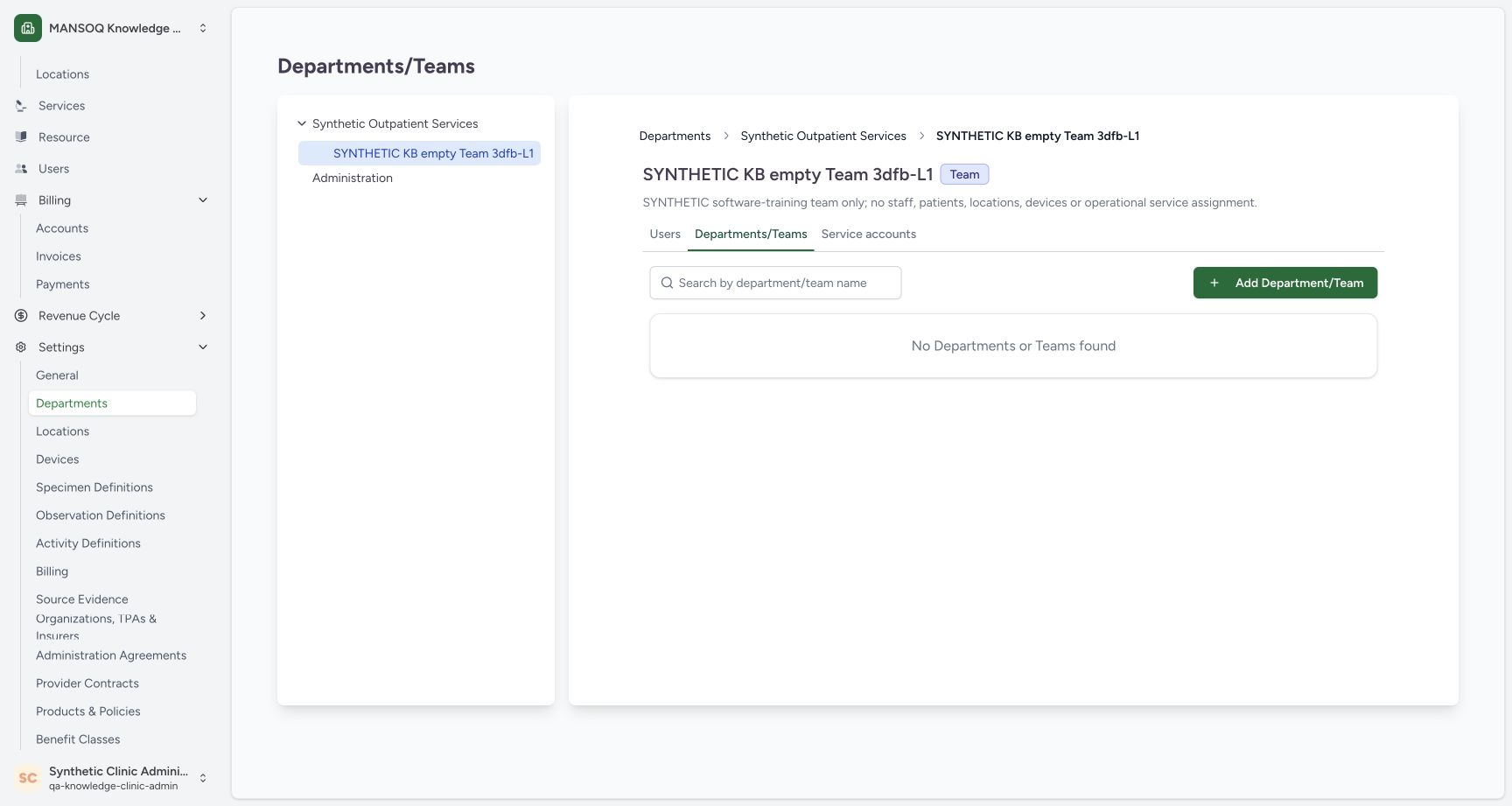Select the Administration tree item
Image resolution: width=1512 pixels, height=806 pixels.
(x=353, y=178)
